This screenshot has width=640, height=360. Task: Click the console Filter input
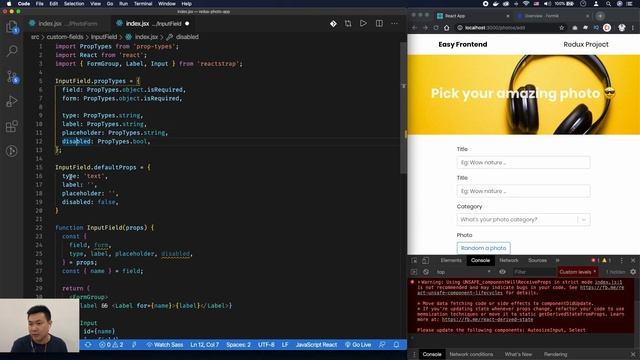click(533, 272)
